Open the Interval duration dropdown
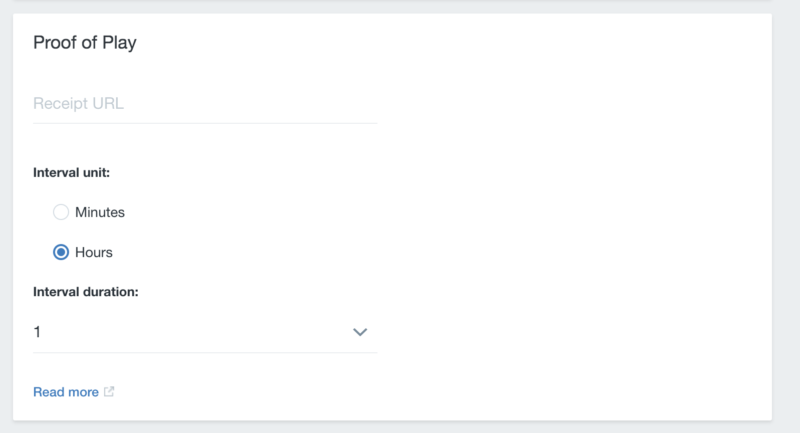 pyautogui.click(x=205, y=333)
